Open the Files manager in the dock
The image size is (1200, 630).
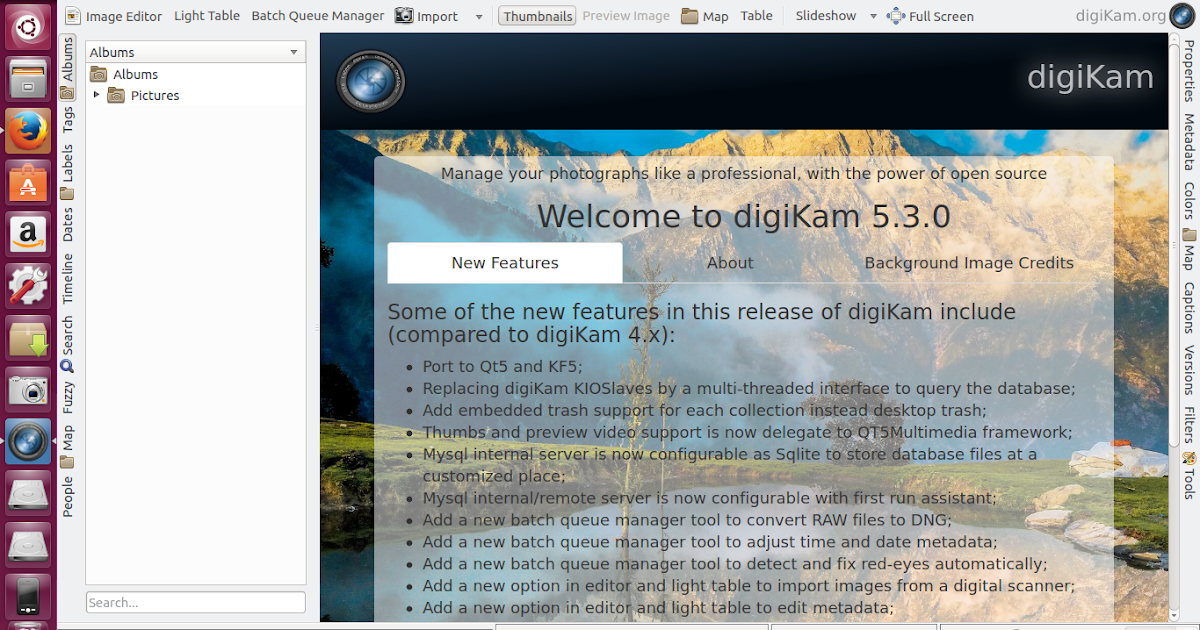[x=28, y=80]
